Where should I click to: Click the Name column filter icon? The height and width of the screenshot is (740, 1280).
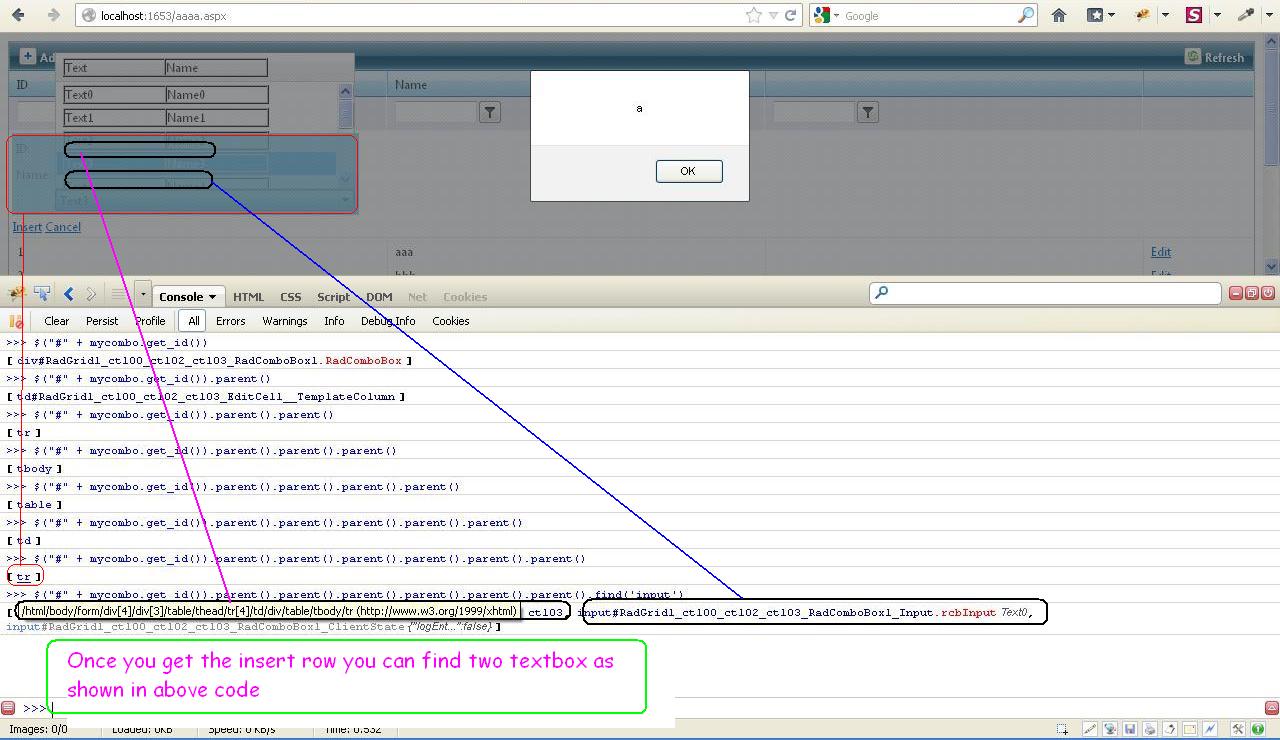(490, 113)
